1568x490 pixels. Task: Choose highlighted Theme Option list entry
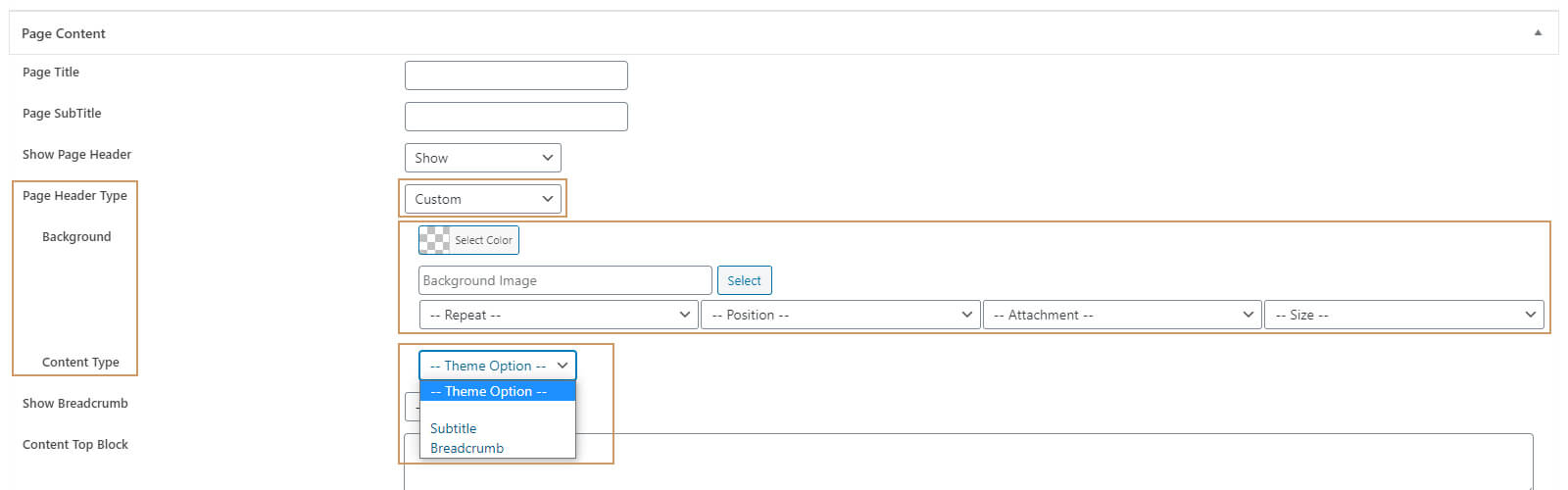point(497,391)
